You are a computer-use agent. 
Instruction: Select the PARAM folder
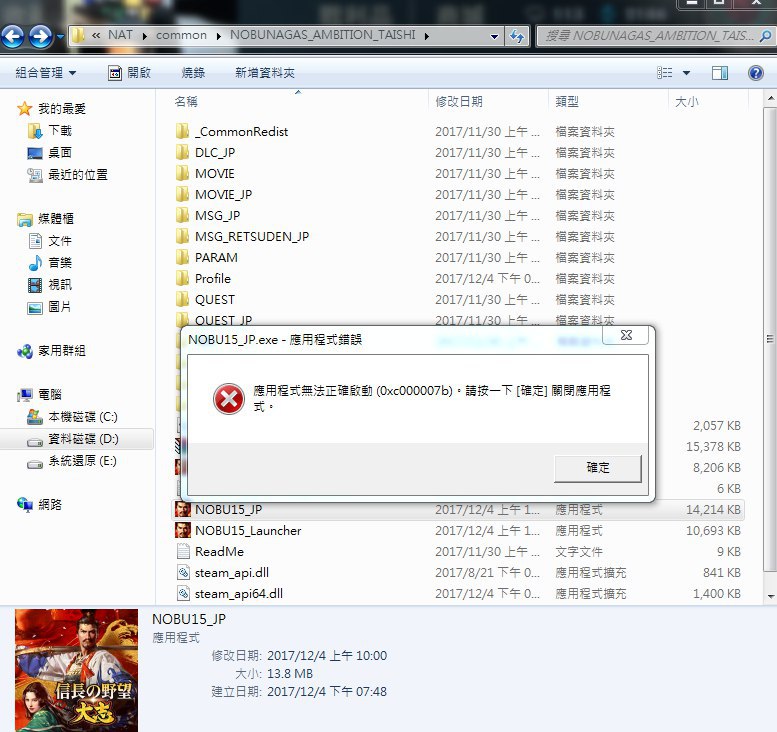tap(216, 258)
